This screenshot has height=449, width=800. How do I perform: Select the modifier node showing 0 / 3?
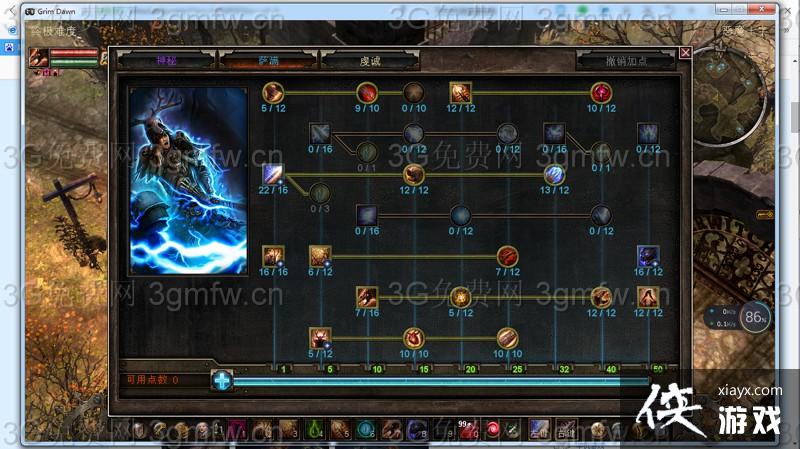coord(320,194)
